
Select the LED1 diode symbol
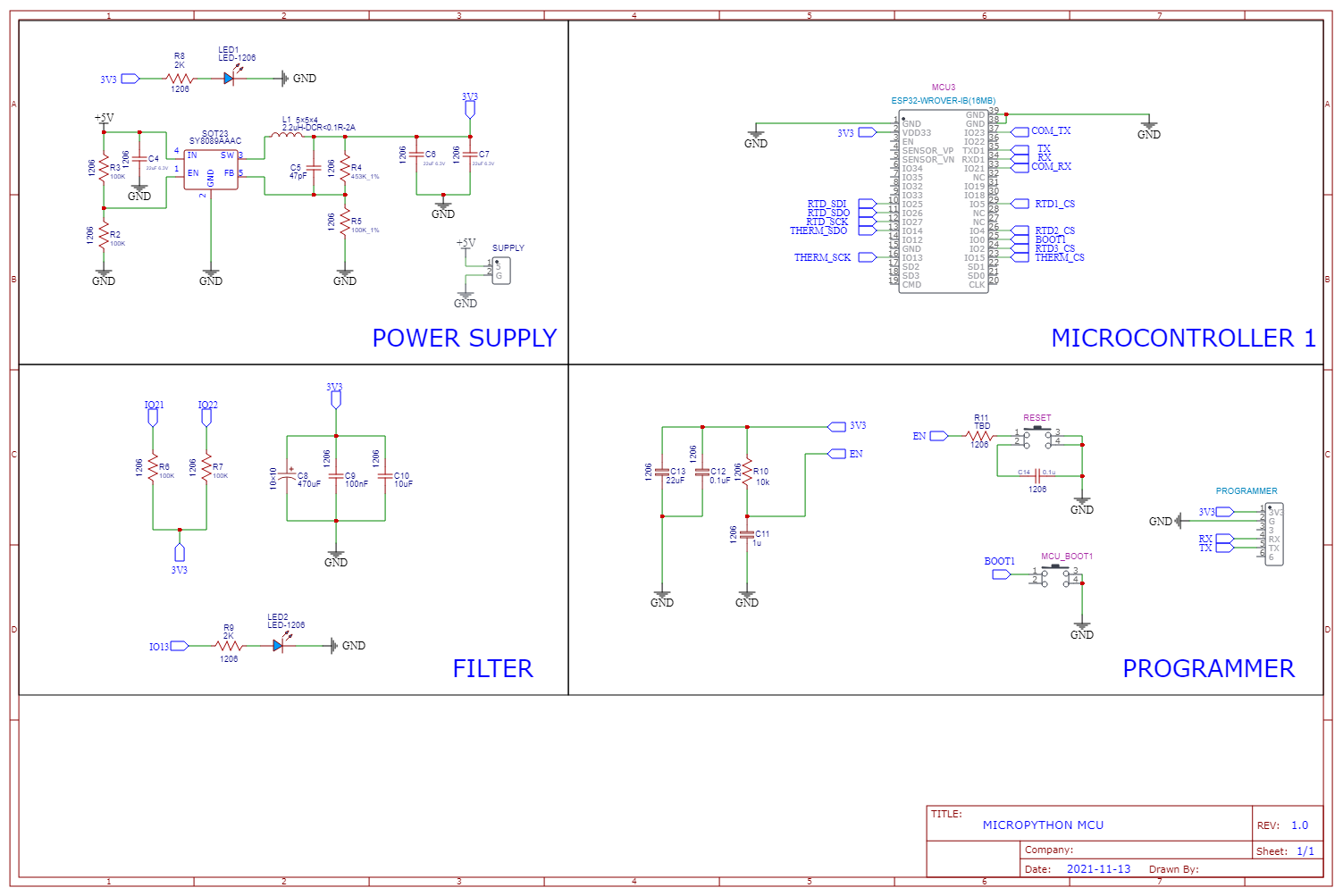click(x=230, y=78)
